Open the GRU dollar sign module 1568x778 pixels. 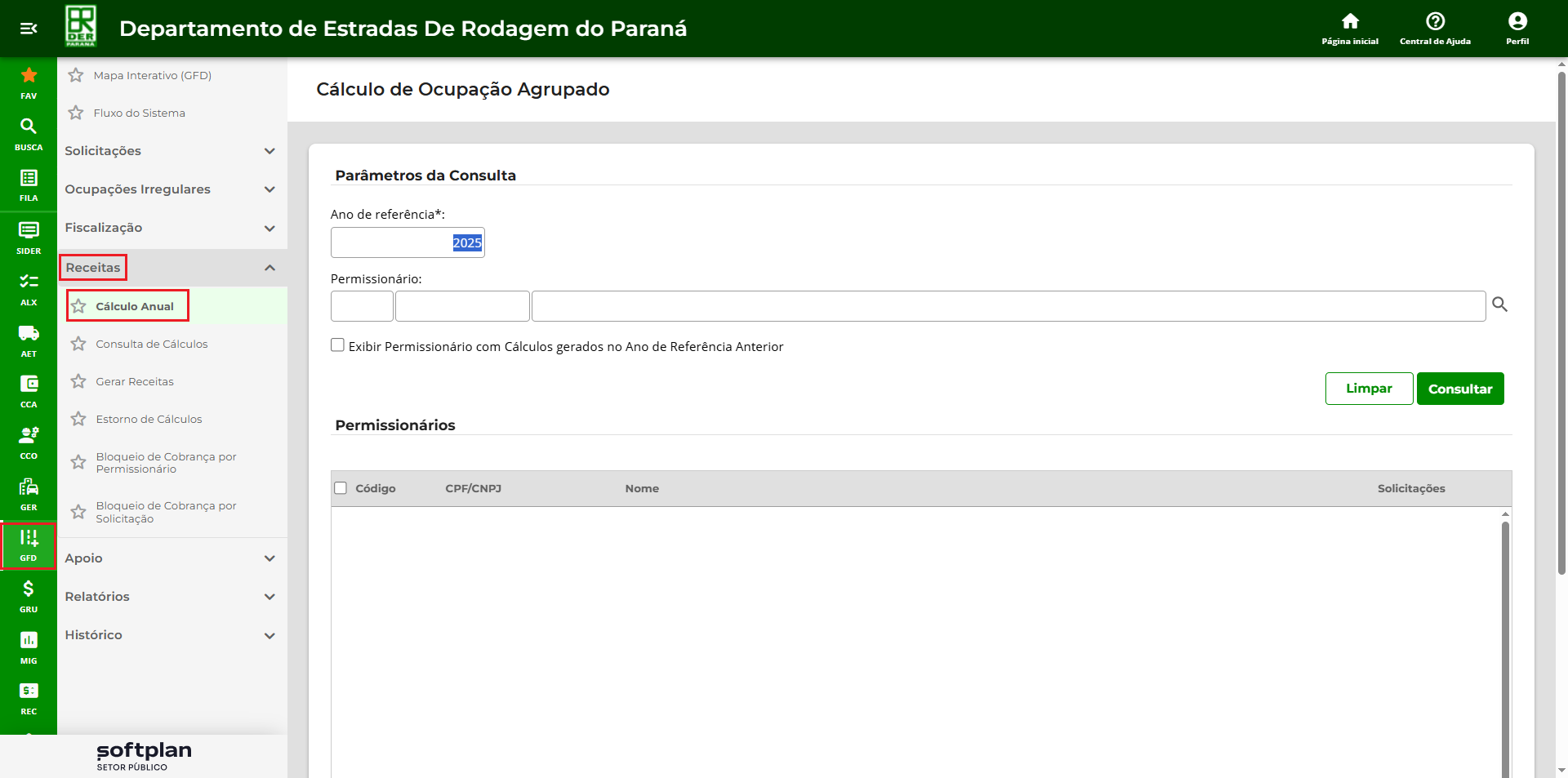[29, 589]
